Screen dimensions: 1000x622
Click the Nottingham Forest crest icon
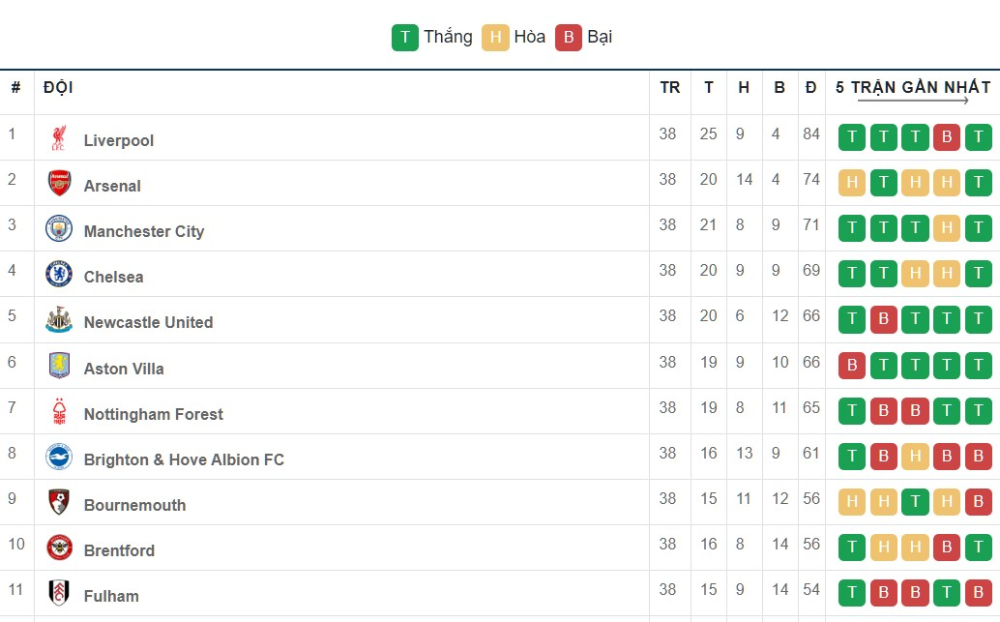(x=59, y=412)
